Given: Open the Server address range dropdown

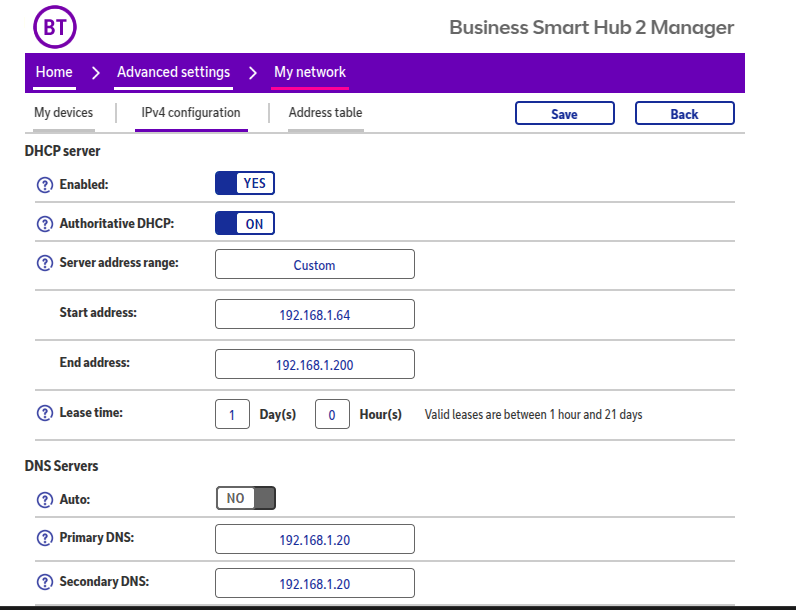Looking at the screenshot, I should (x=315, y=264).
